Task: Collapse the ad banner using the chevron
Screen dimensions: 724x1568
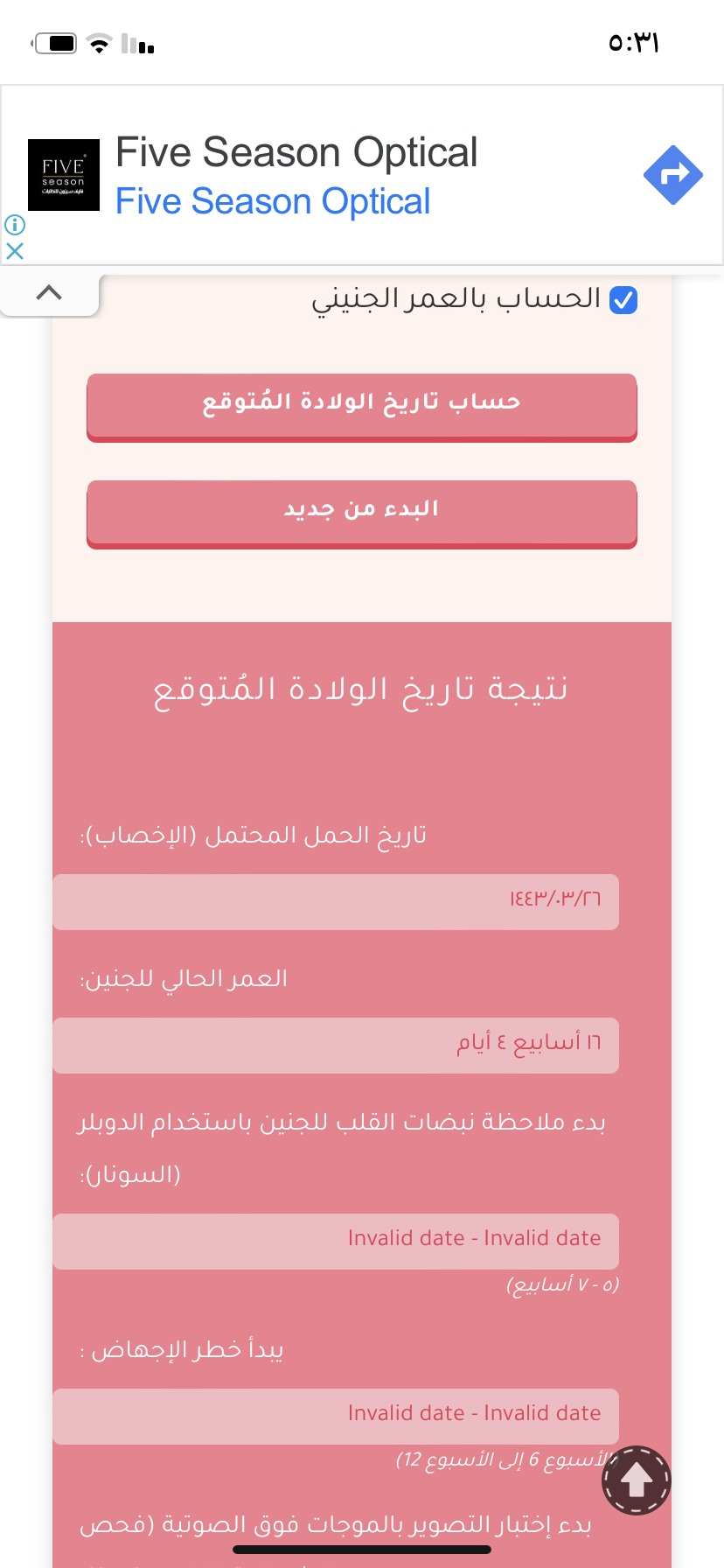Action: pos(49,293)
